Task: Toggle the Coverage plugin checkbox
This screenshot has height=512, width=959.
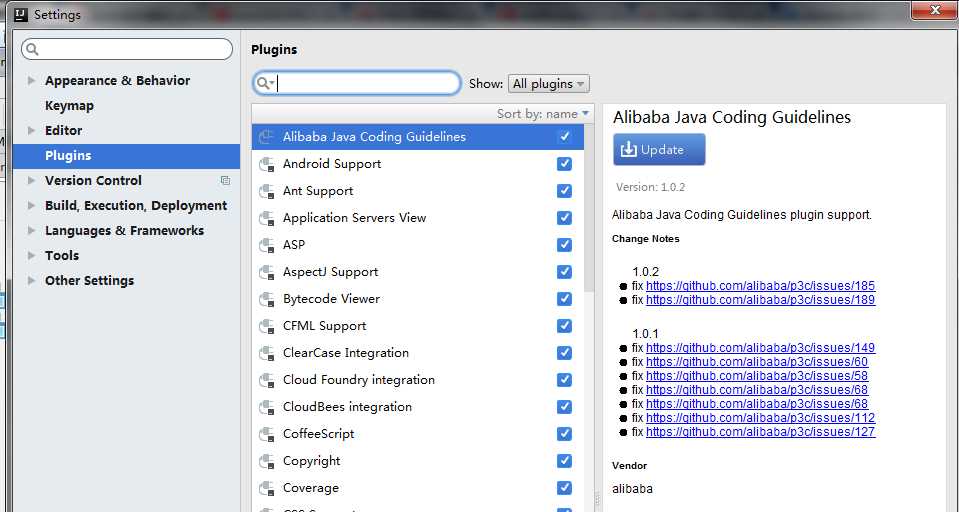Action: click(x=564, y=488)
